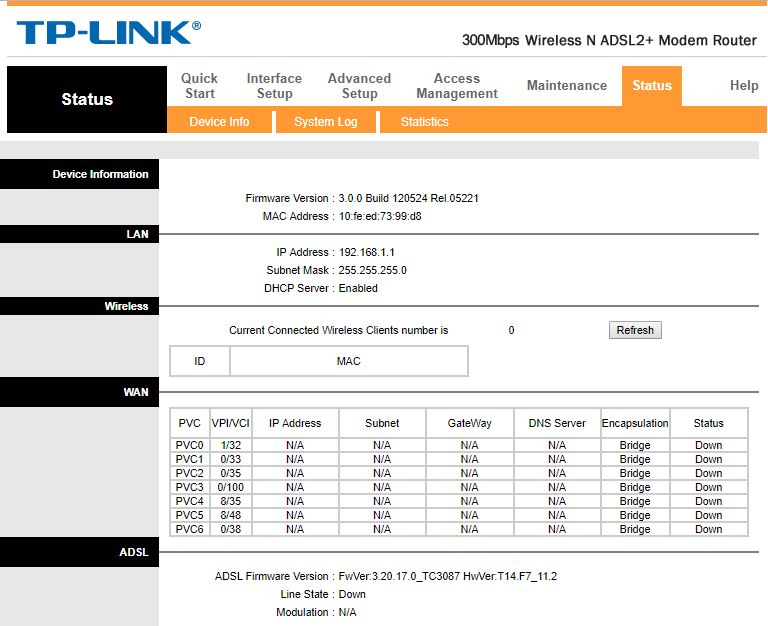Select the LAN IP address 192.168.1.1
Viewport: 768px width, 626px height.
tap(366, 252)
